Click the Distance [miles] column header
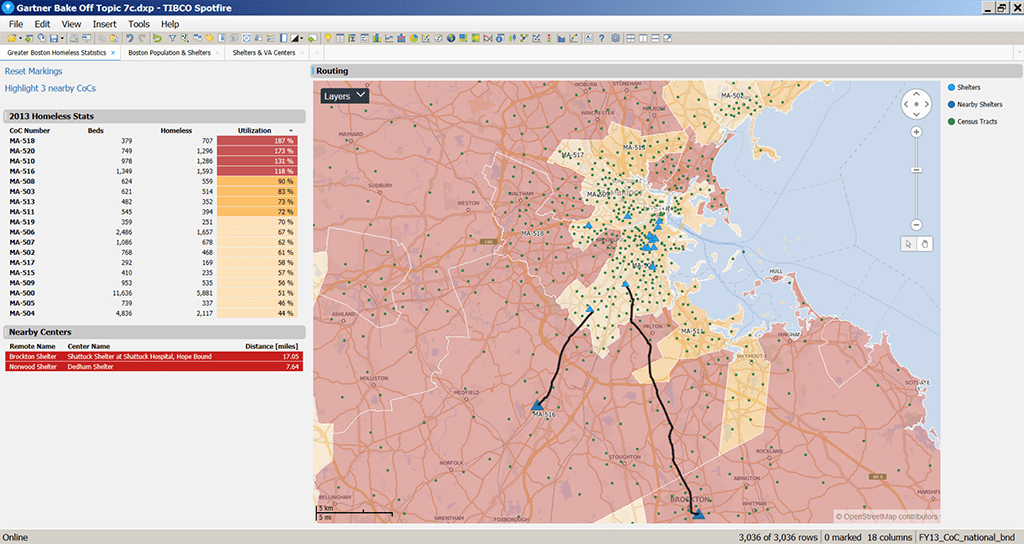 (271, 346)
